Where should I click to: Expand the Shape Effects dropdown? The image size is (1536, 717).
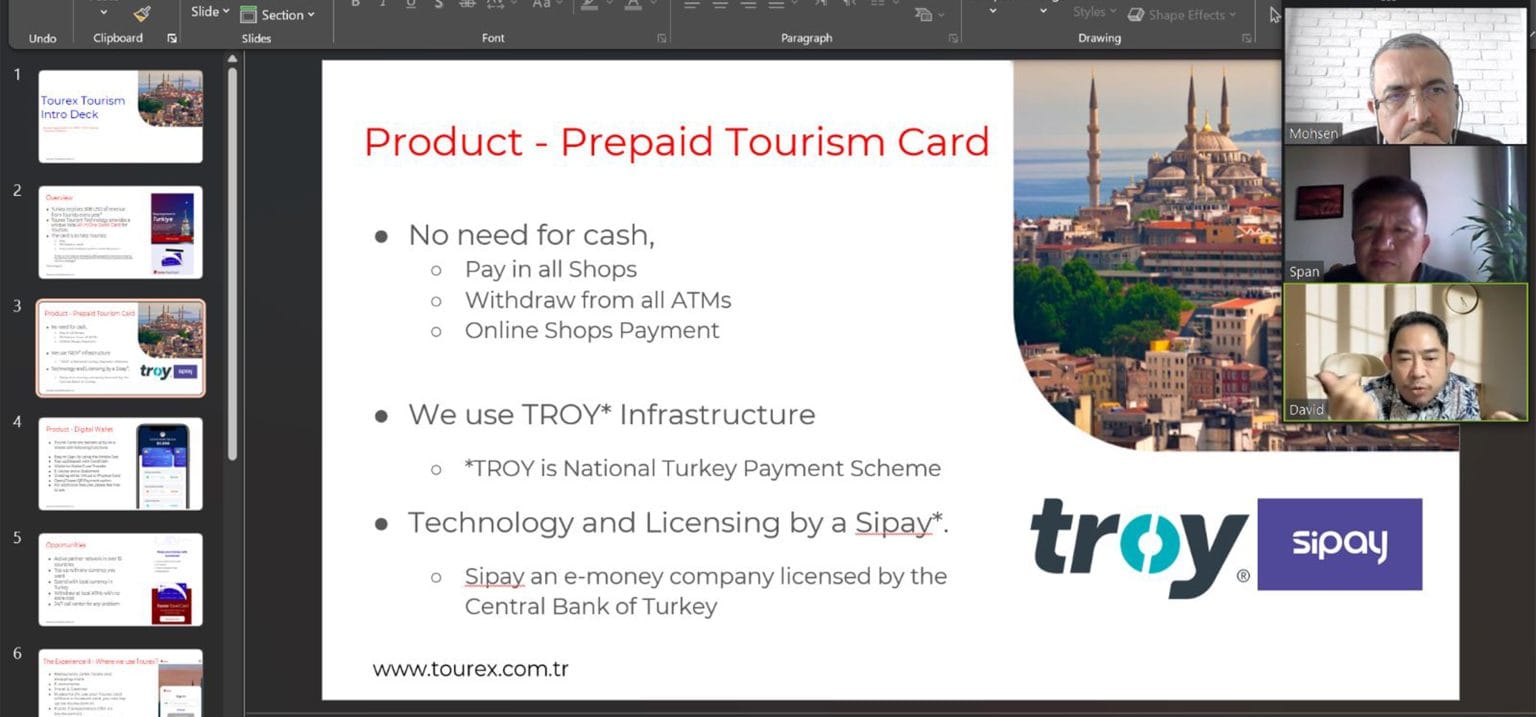(1182, 14)
